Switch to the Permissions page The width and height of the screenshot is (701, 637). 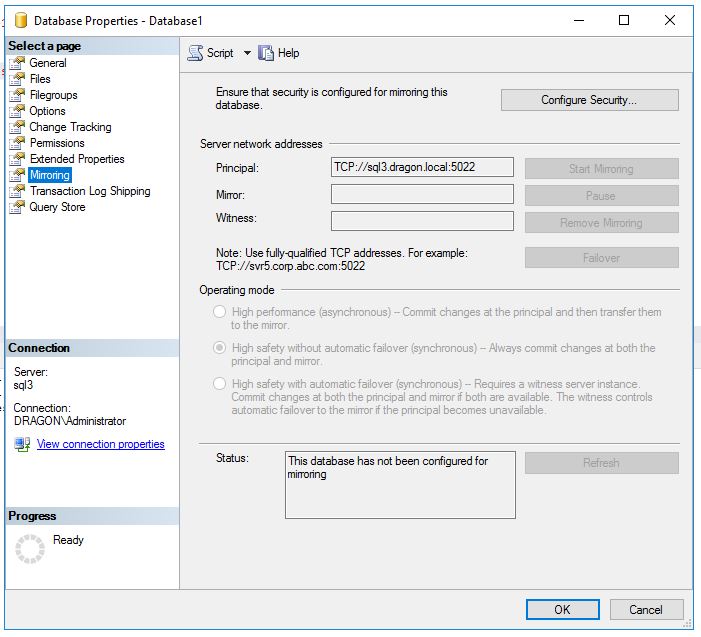click(x=57, y=143)
